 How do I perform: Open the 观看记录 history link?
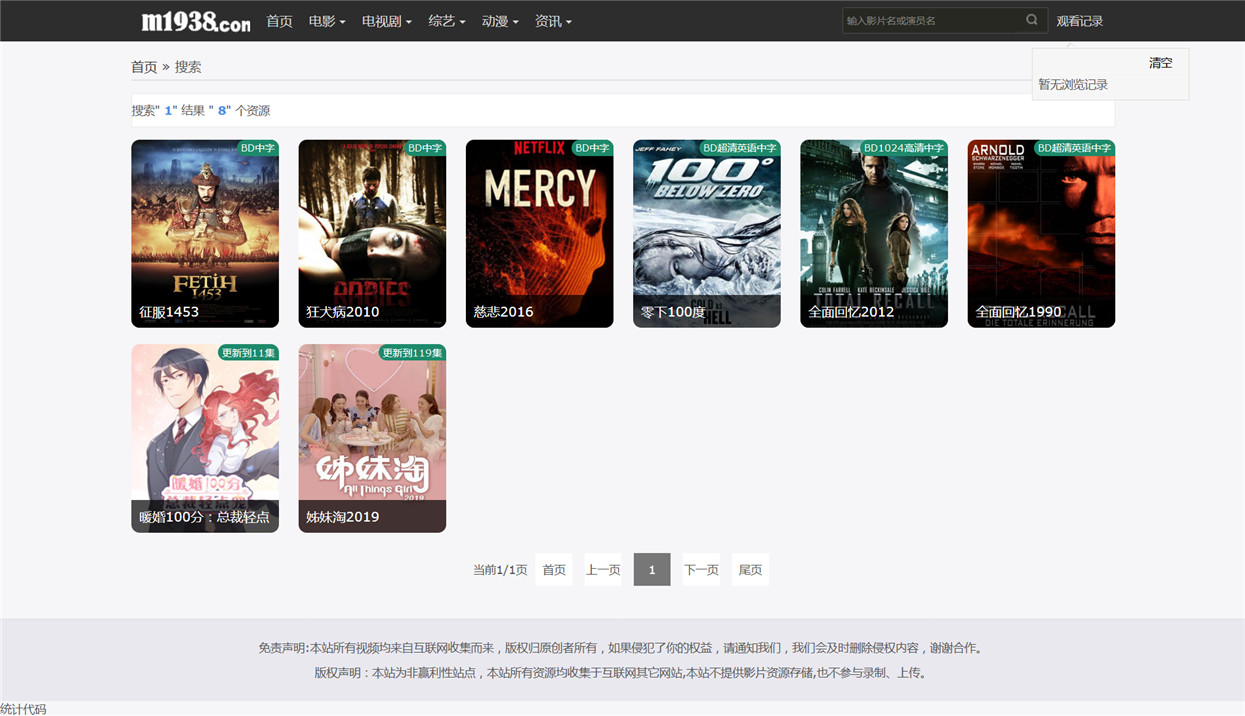click(x=1080, y=21)
